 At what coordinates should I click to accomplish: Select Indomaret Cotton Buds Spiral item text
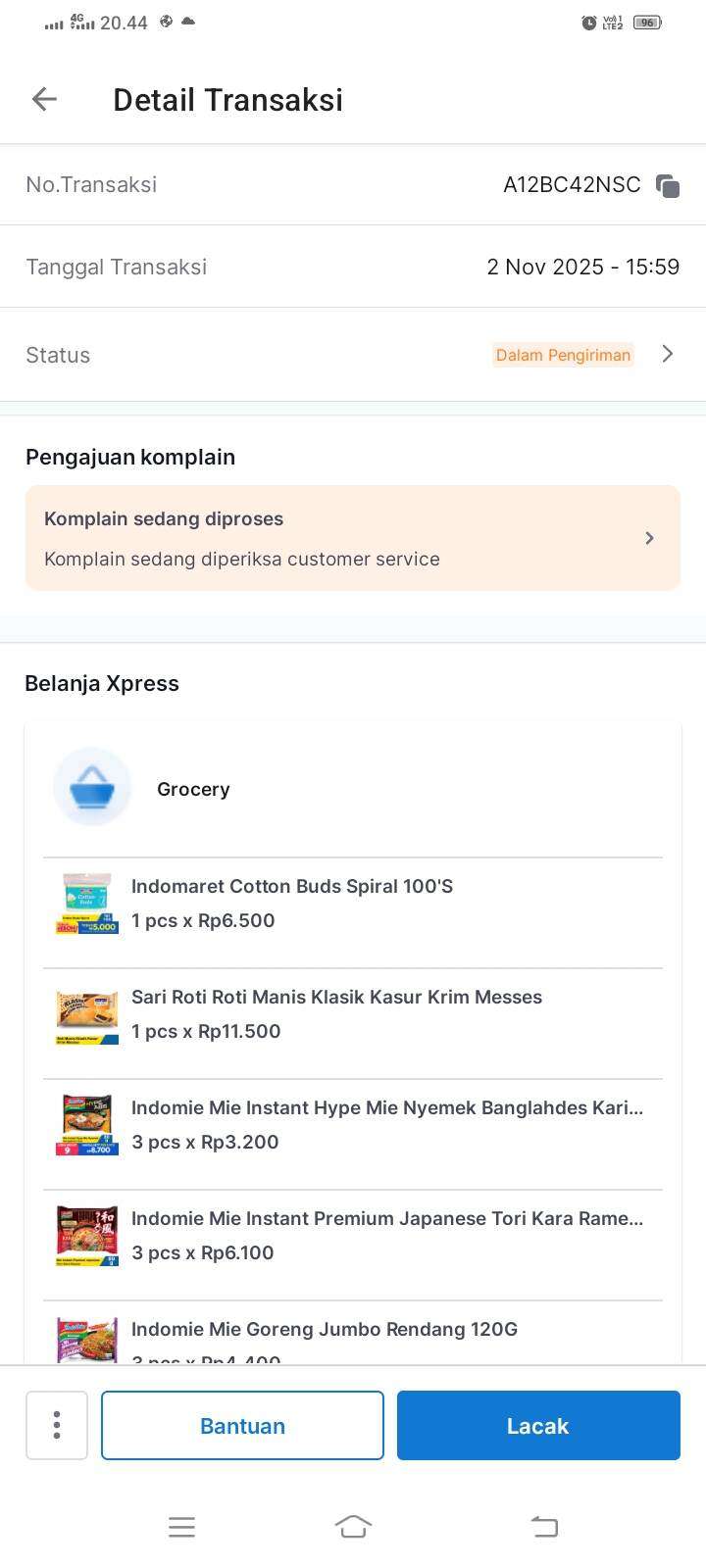click(x=292, y=886)
